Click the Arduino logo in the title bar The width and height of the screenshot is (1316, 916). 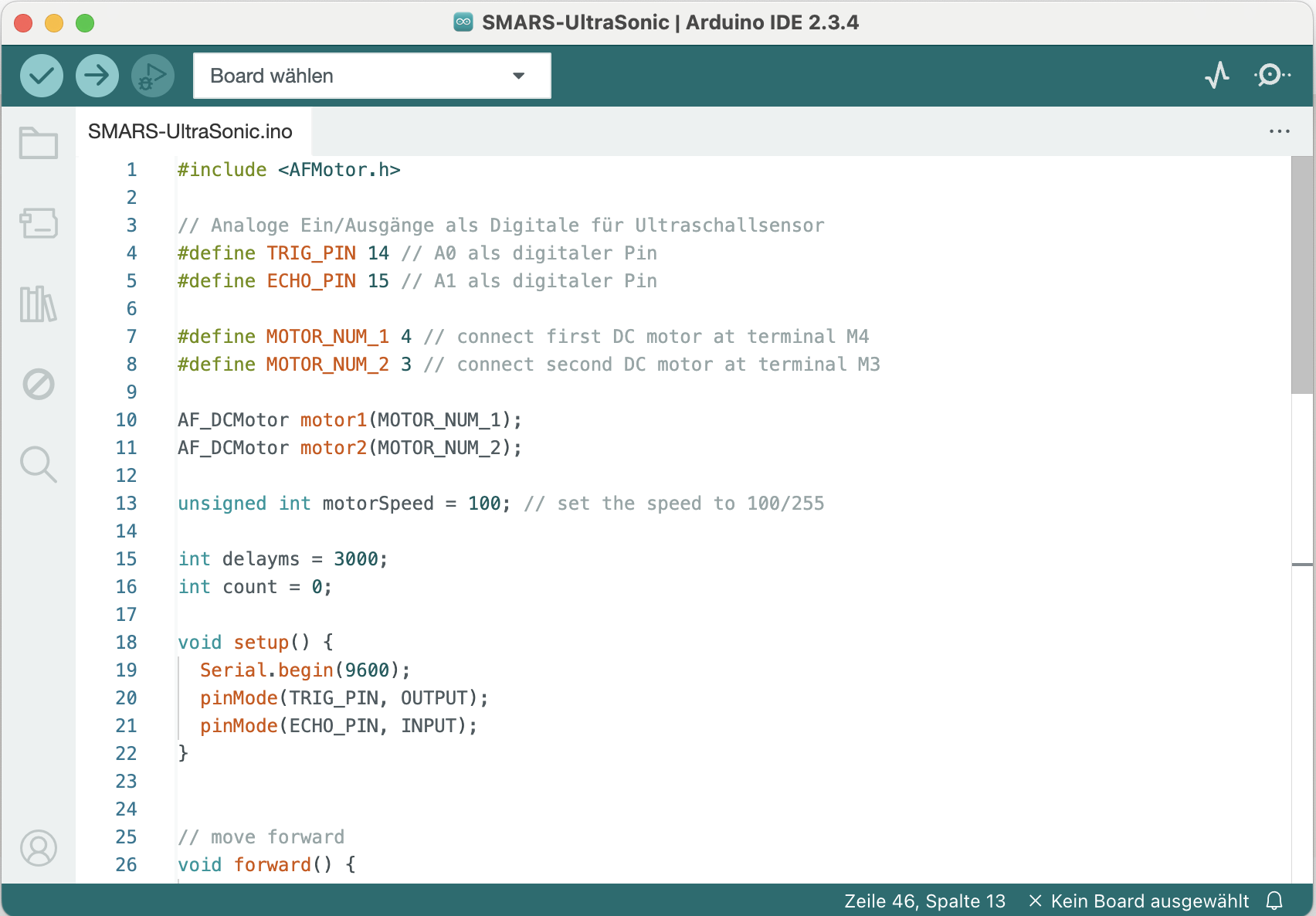coord(463,22)
